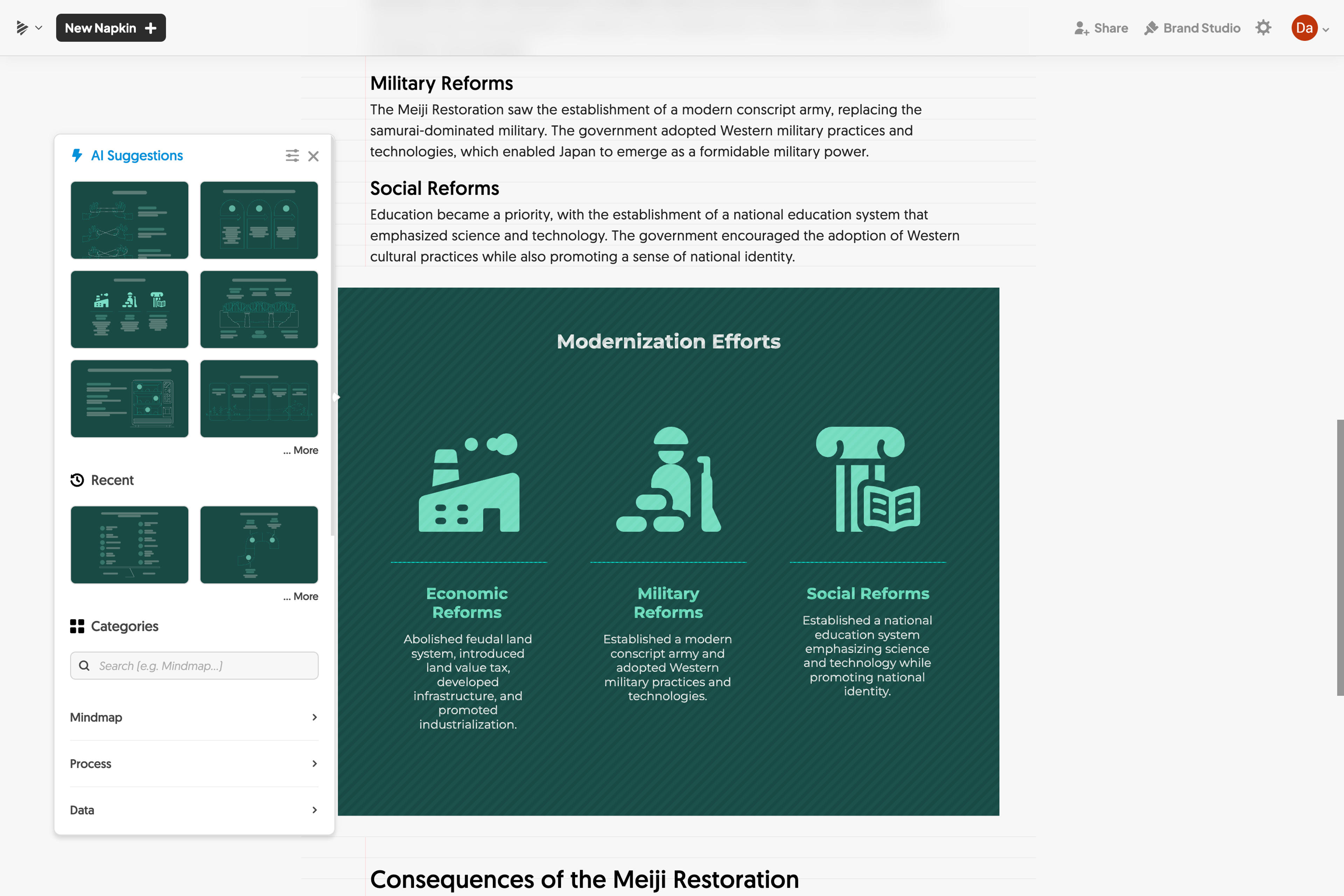This screenshot has height=896, width=1344.
Task: Click the search magnifier icon
Action: point(84,666)
